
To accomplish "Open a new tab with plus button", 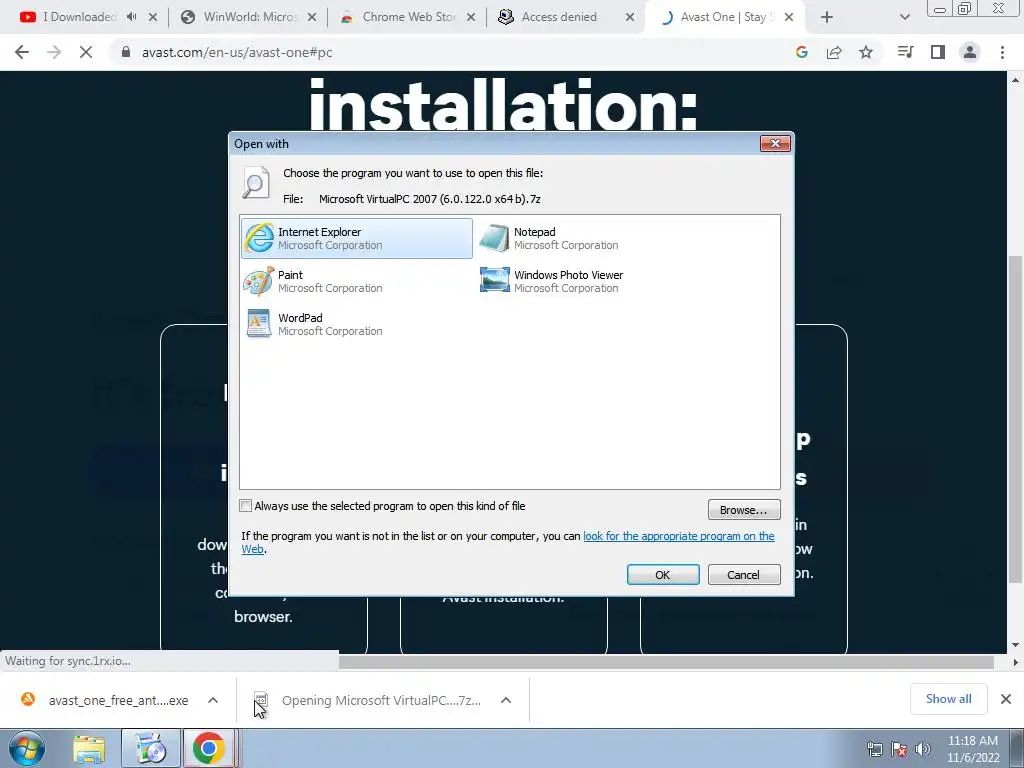I will 827,17.
